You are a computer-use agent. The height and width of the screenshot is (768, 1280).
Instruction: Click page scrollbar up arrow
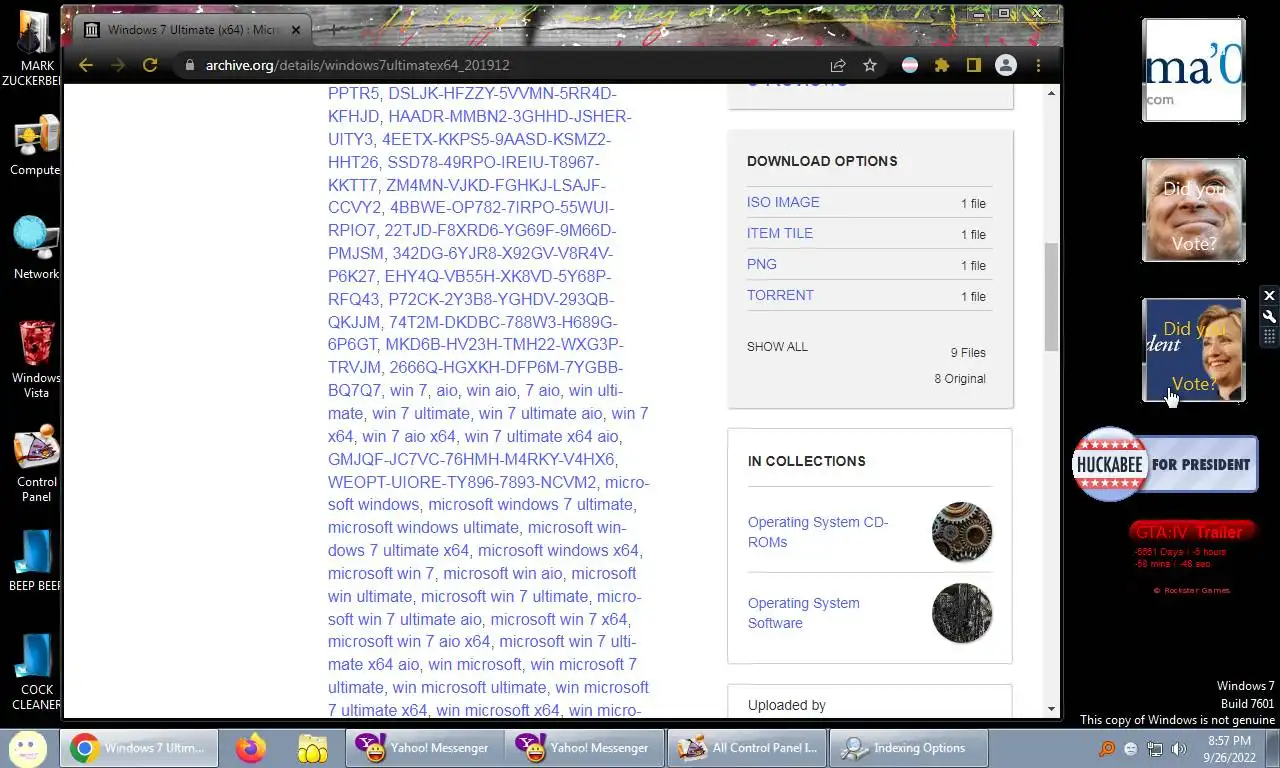tap(1051, 93)
